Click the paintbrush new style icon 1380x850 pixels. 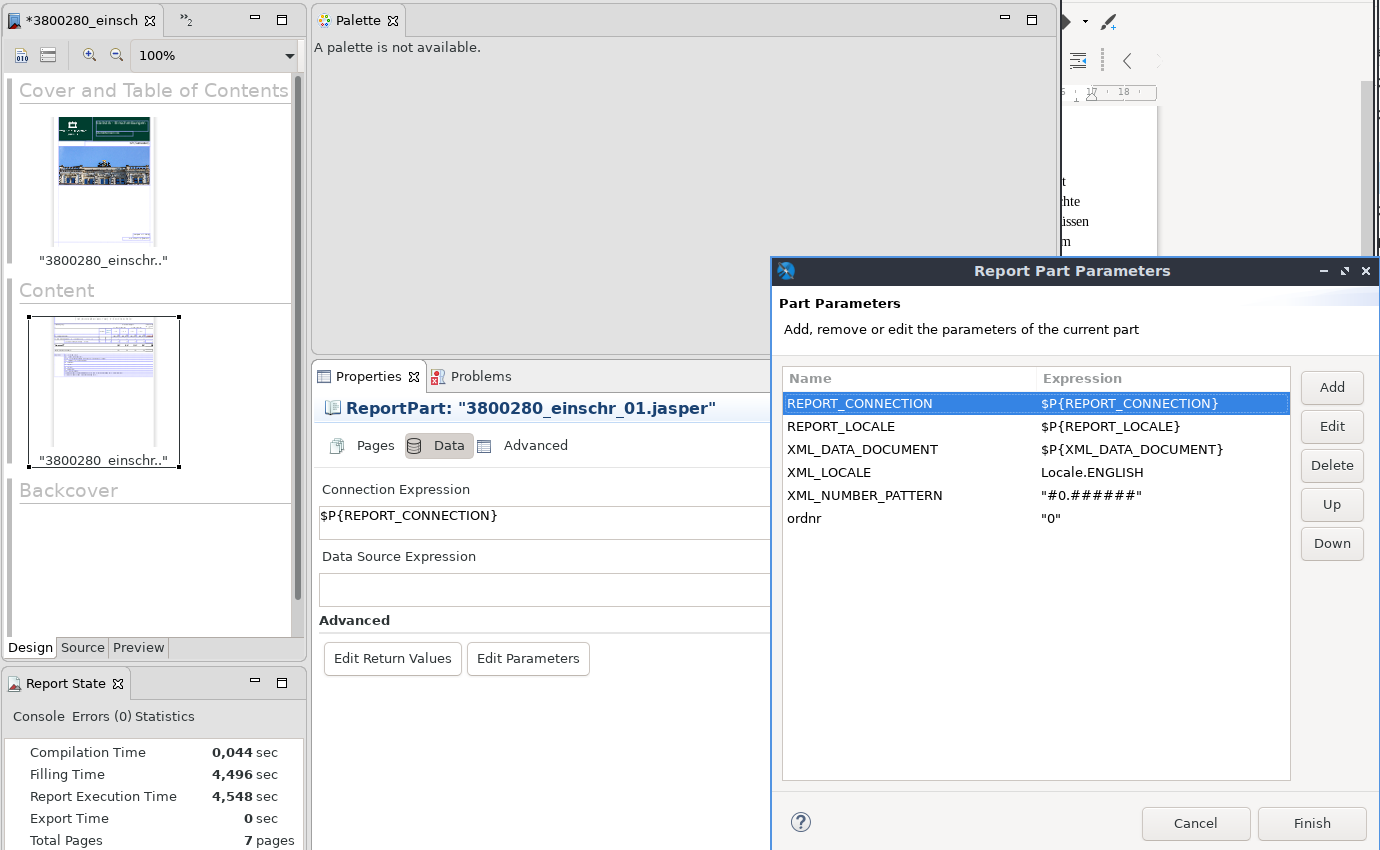click(x=1108, y=21)
